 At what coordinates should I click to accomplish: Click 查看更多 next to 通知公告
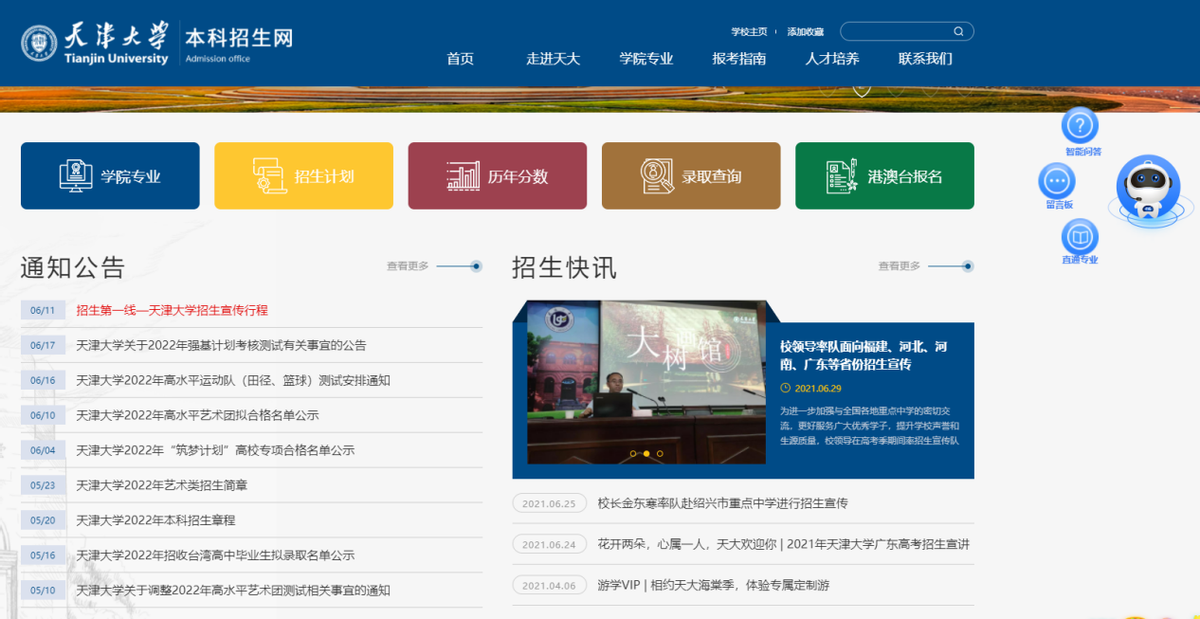[408, 266]
